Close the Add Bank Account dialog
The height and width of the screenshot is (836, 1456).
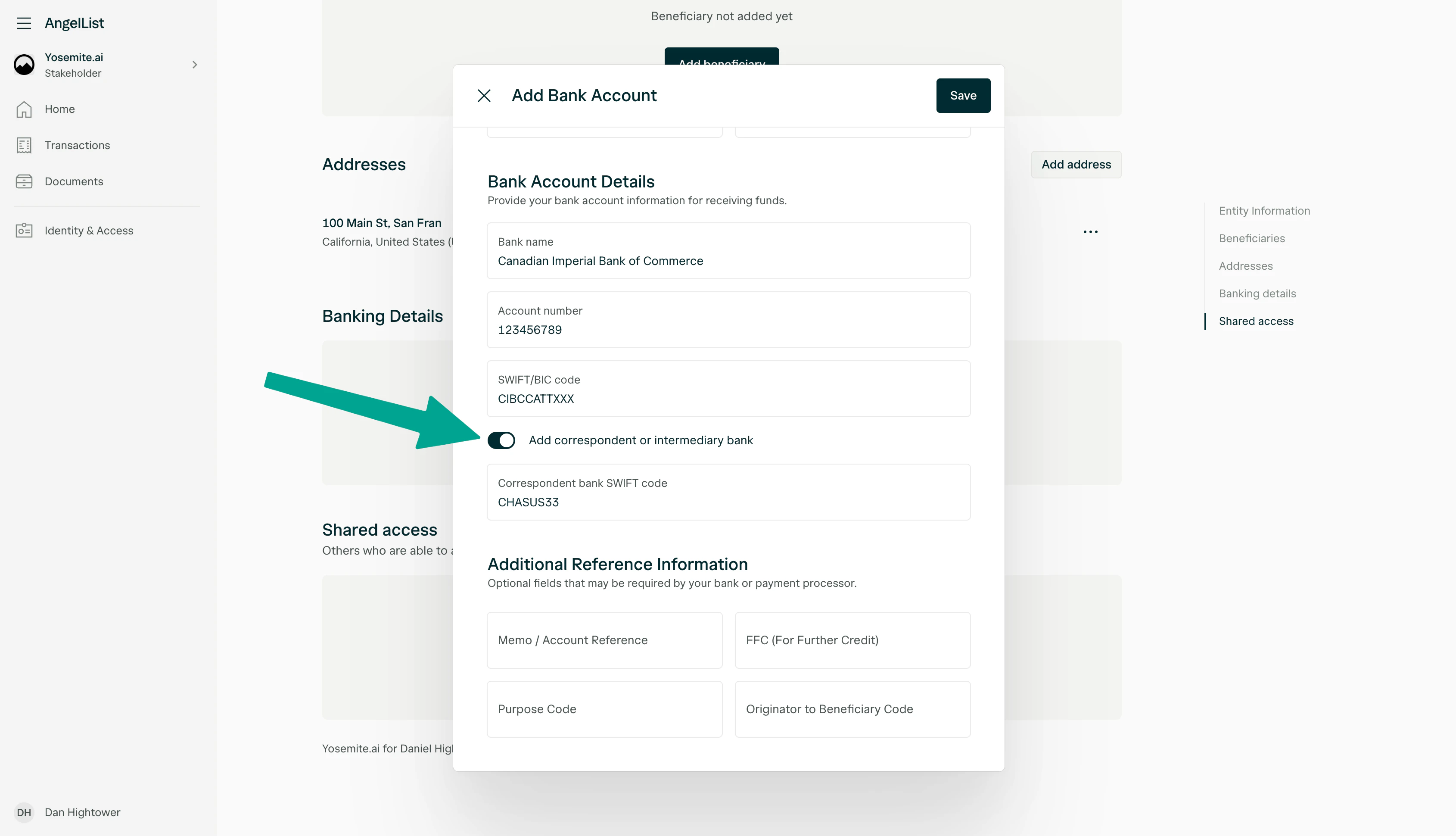tap(484, 95)
